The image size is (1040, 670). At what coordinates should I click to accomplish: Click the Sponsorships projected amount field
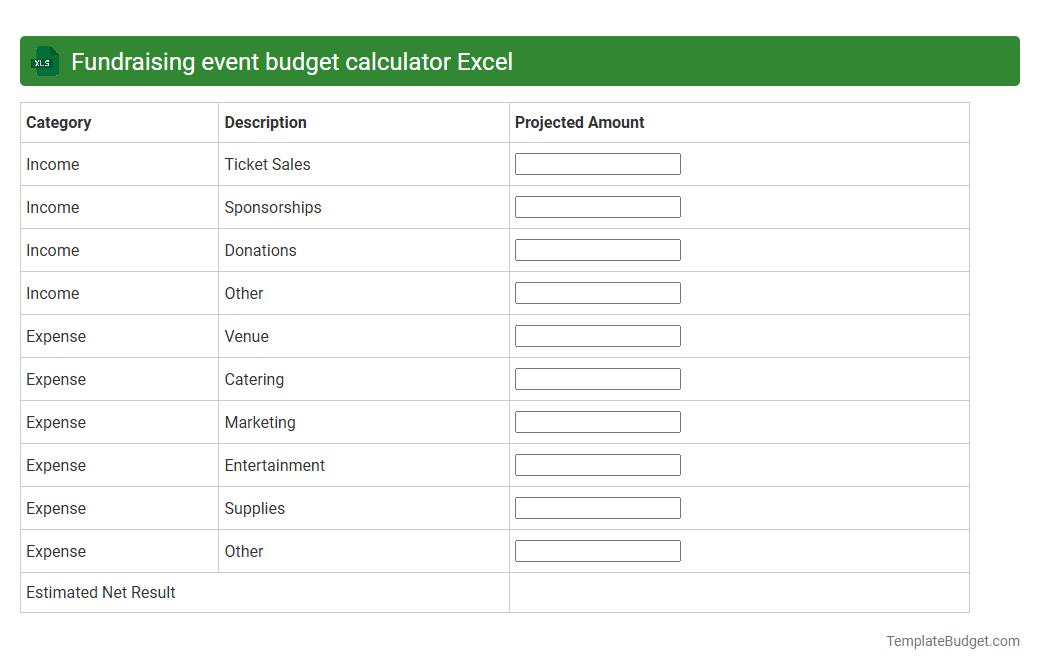pos(597,206)
